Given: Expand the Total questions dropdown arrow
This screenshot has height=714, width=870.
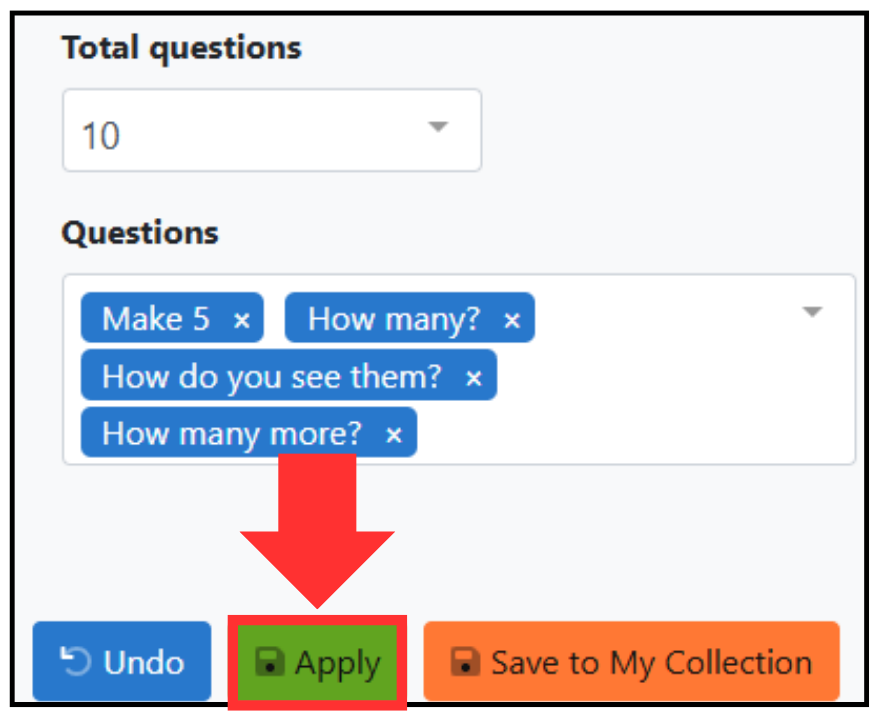Looking at the screenshot, I should [438, 127].
